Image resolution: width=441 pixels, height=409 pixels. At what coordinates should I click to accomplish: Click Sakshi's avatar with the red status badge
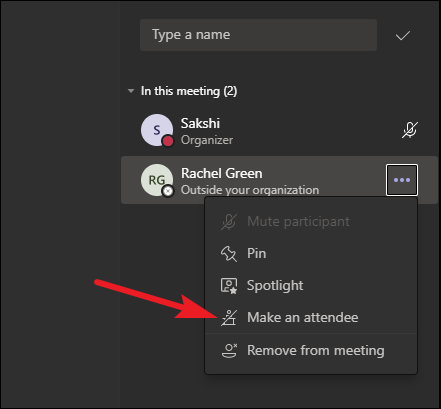click(157, 130)
